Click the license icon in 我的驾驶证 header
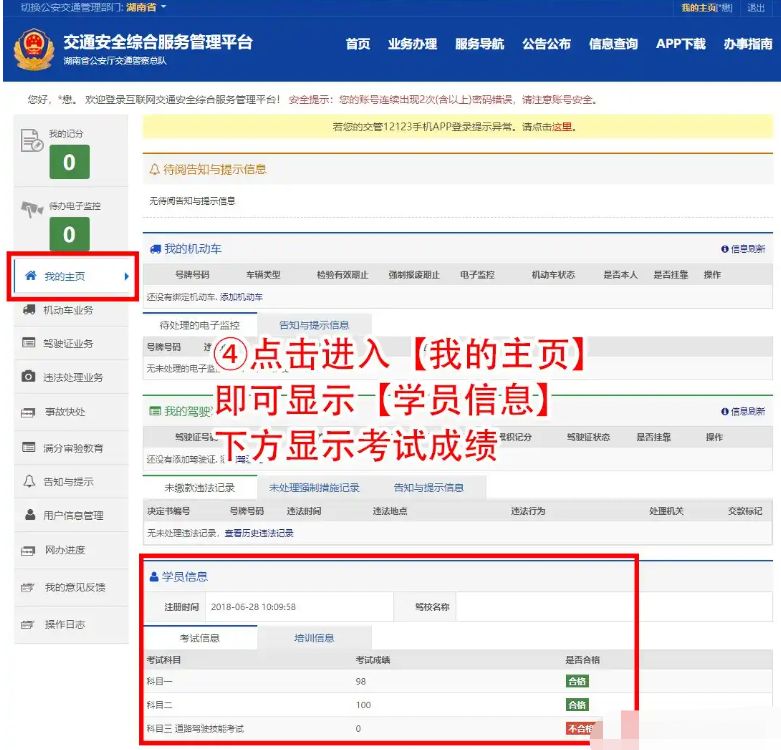This screenshot has width=781, height=750. 155,411
